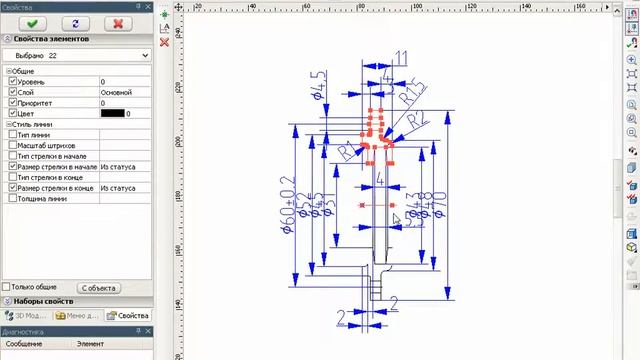The image size is (640, 360).
Task: Edit the Приоритет value field
Action: pyautogui.click(x=125, y=103)
